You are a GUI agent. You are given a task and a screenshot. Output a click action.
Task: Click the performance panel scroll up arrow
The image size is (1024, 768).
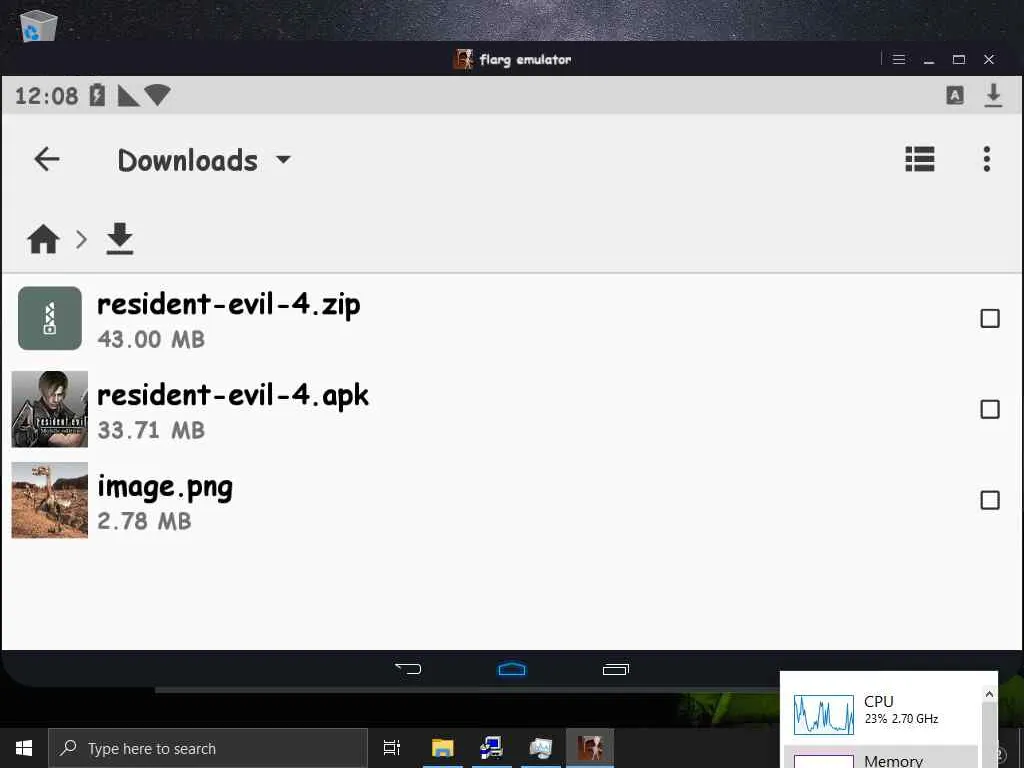click(989, 694)
